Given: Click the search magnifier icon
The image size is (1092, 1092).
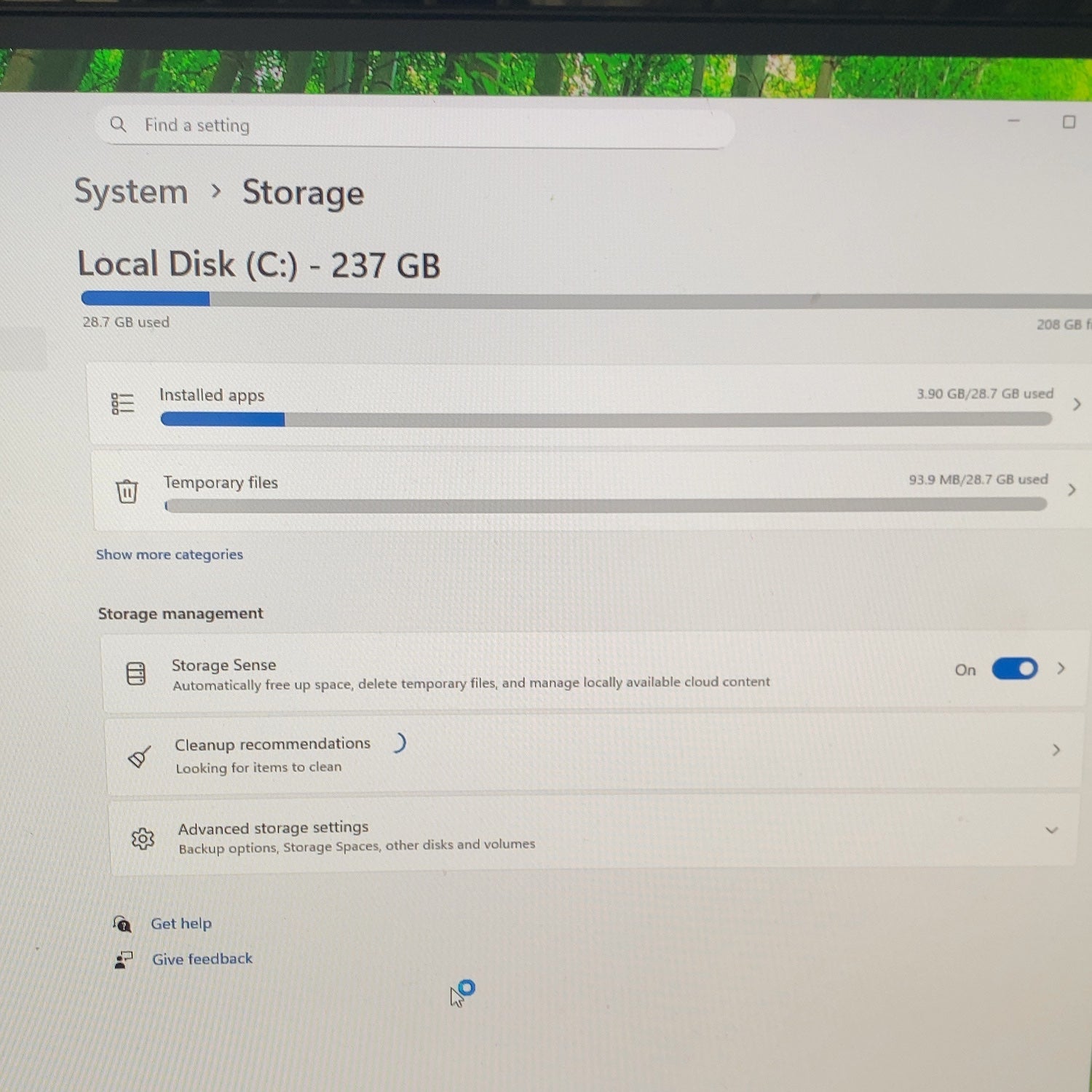Looking at the screenshot, I should coord(118,124).
